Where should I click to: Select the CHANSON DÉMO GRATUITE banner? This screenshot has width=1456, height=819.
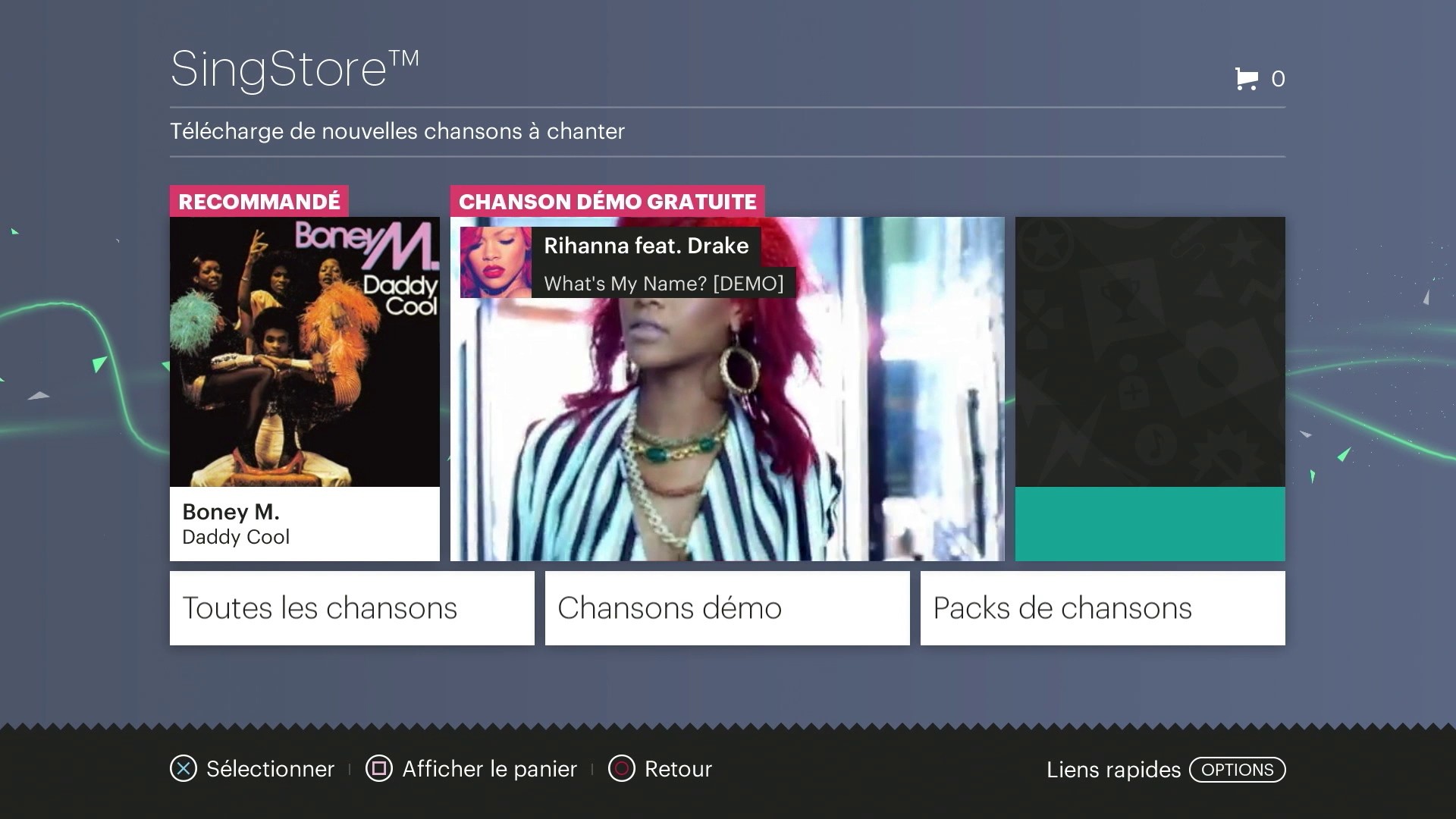607,201
